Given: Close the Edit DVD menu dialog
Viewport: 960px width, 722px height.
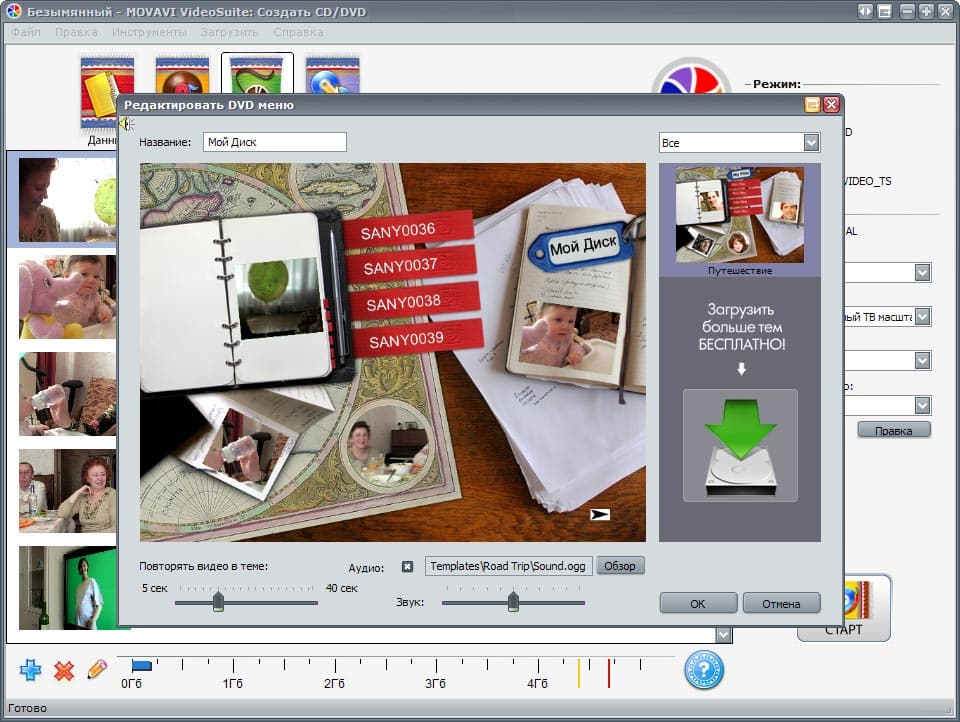Looking at the screenshot, I should pyautogui.click(x=831, y=105).
